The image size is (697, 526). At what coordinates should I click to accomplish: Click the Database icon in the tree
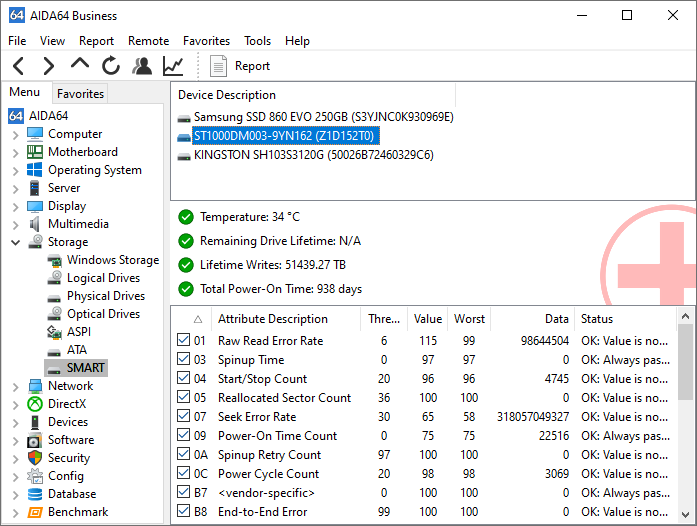[35, 494]
